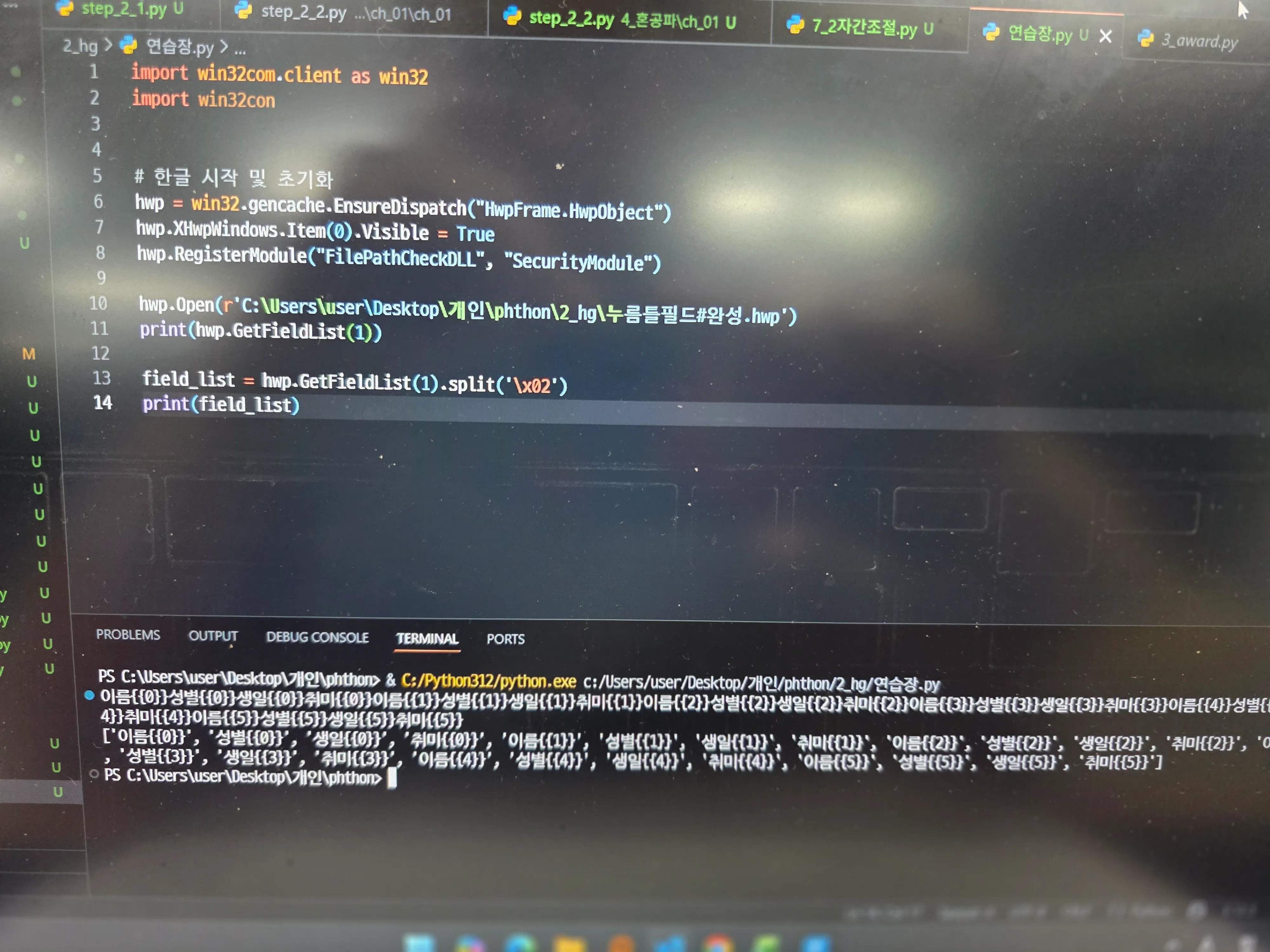Open the DEBUG CONSOLE panel tab
This screenshot has width=1270, height=952.
[317, 637]
